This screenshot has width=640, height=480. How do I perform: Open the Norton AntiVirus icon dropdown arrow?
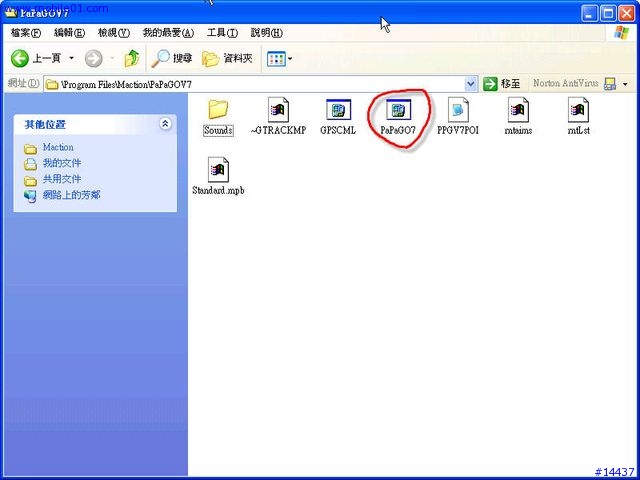[x=625, y=84]
